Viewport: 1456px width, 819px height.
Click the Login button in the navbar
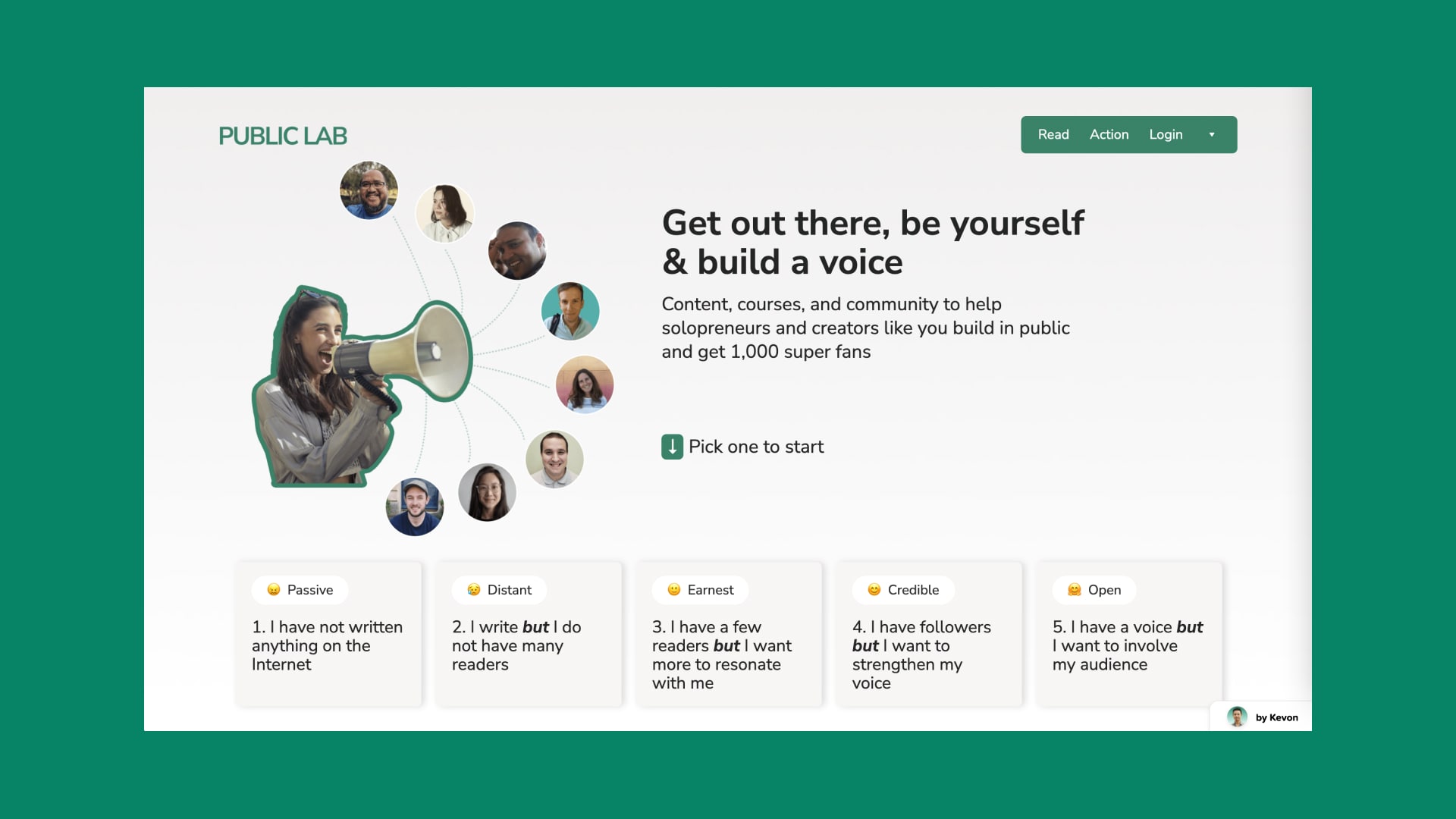(x=1166, y=134)
